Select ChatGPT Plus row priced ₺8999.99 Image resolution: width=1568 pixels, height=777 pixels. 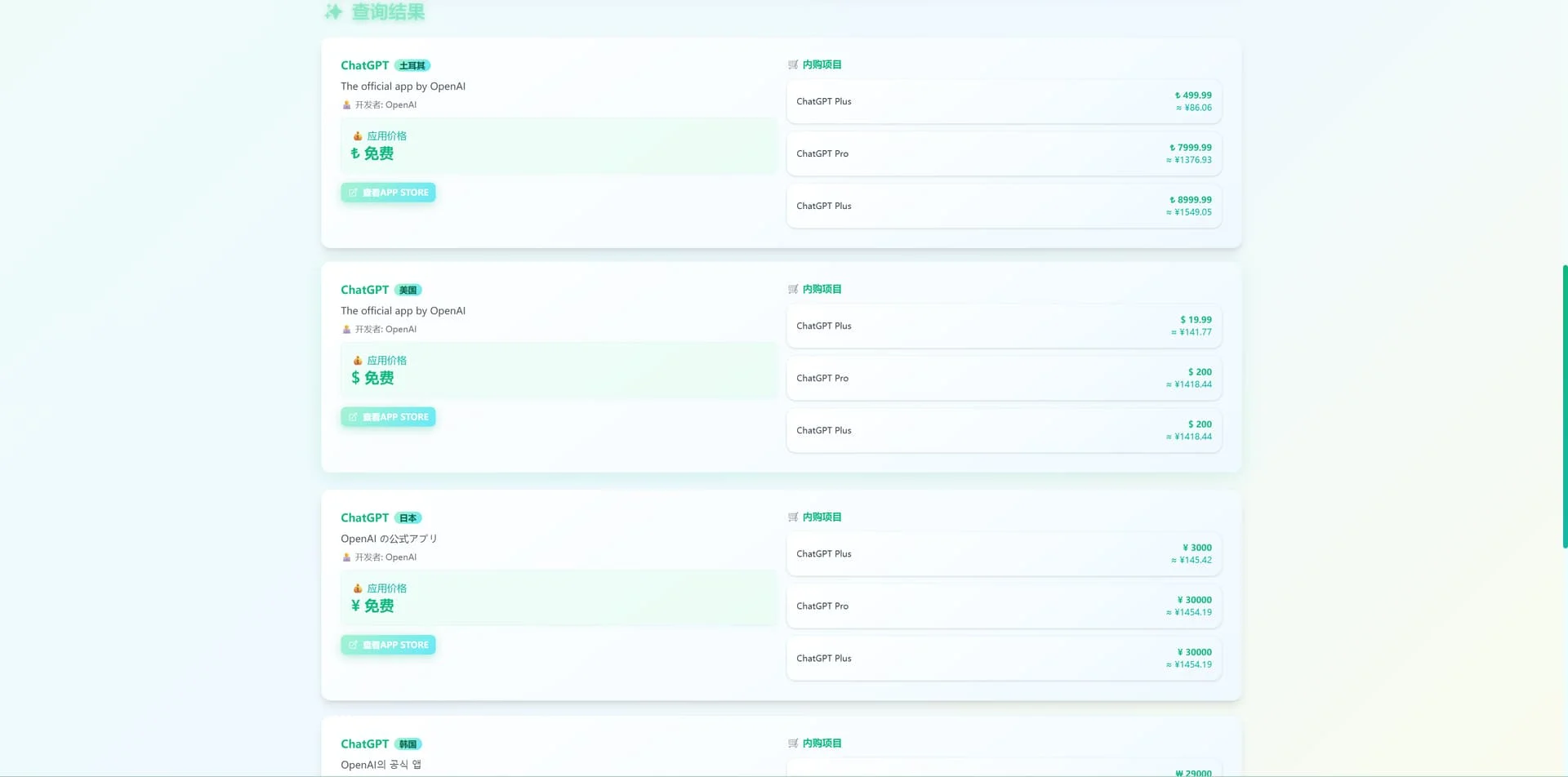pyautogui.click(x=1004, y=206)
